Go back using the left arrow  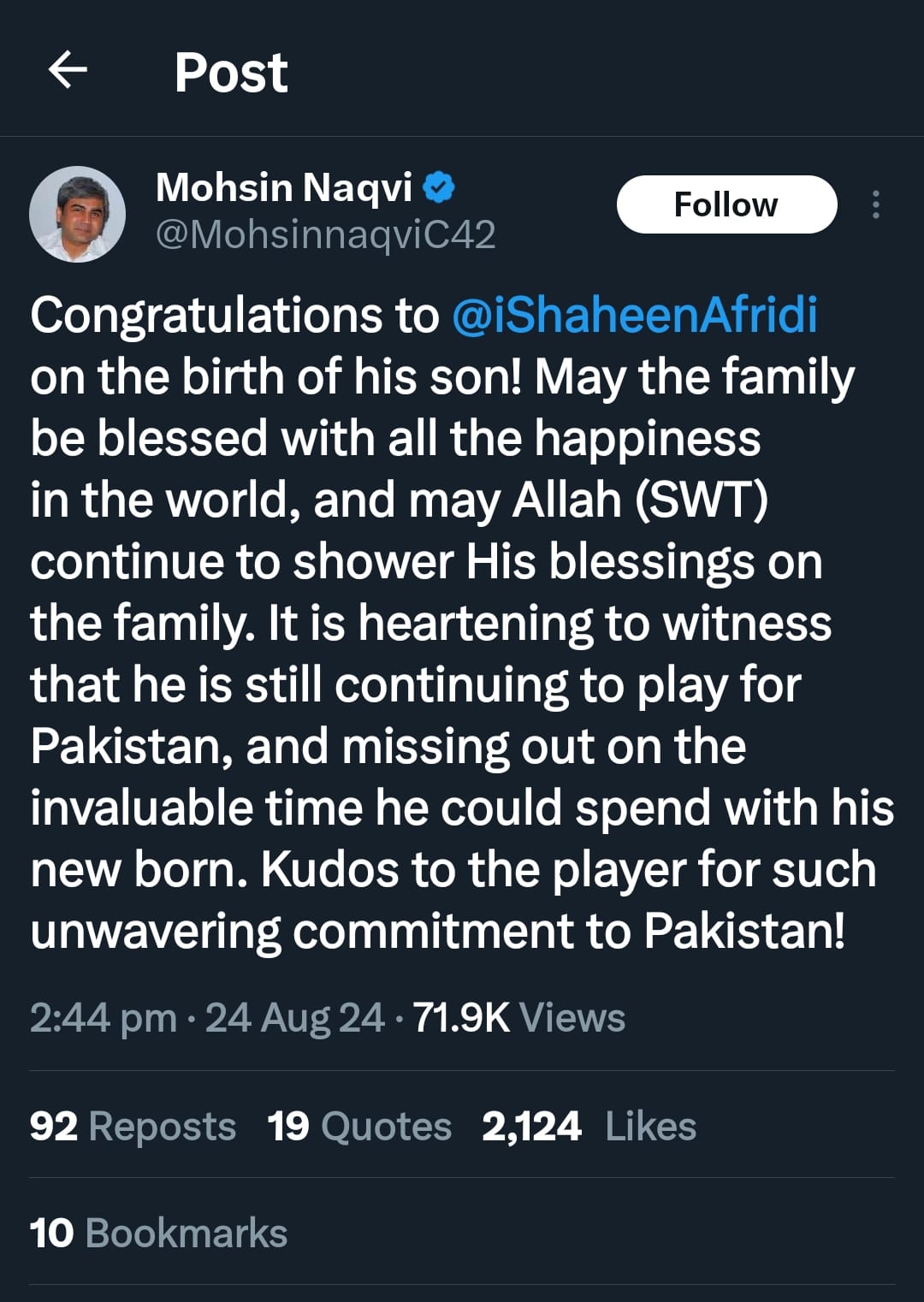tap(68, 70)
